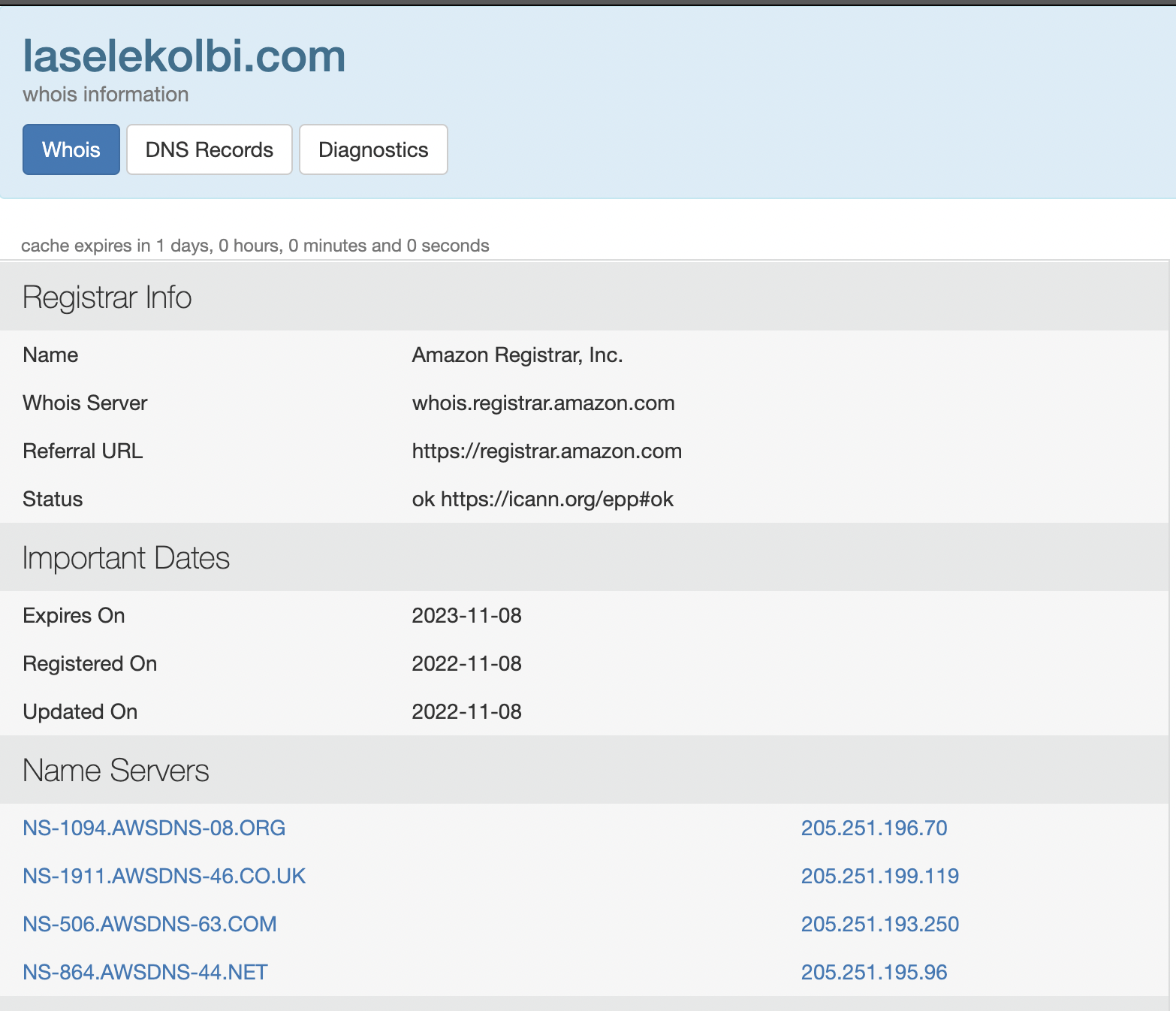Click the Expires On date 2023-11-08
Viewport: 1176px width, 1011px height.
466,615
